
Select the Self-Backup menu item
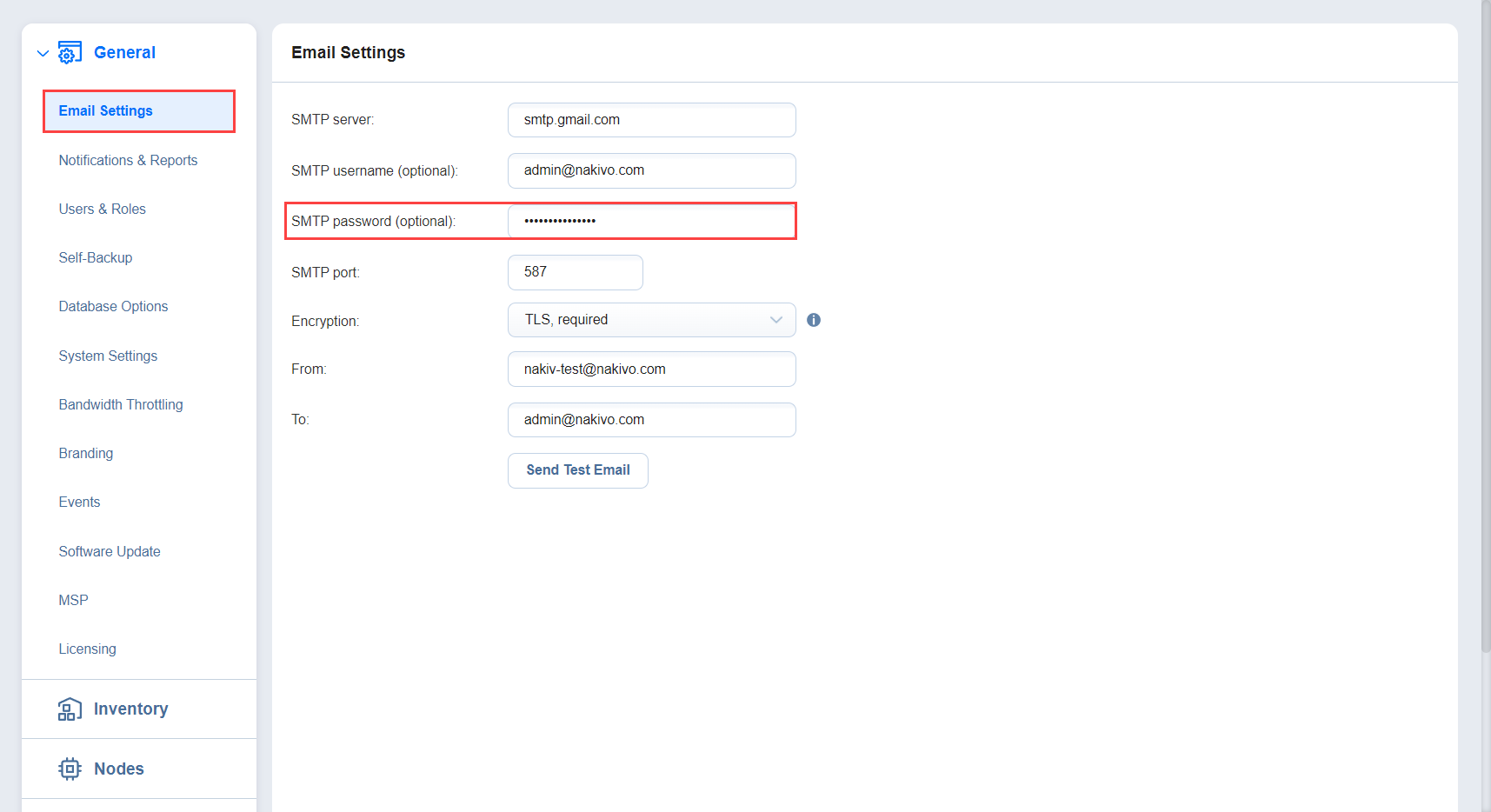tap(96, 258)
